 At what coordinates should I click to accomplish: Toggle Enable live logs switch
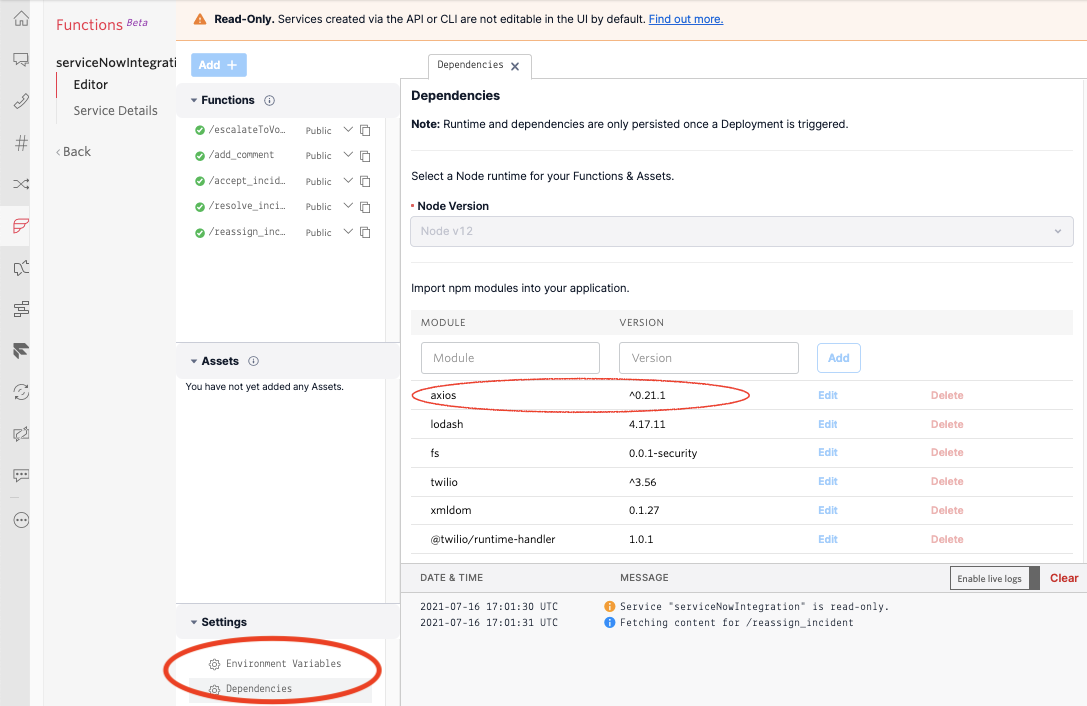[x=994, y=578]
